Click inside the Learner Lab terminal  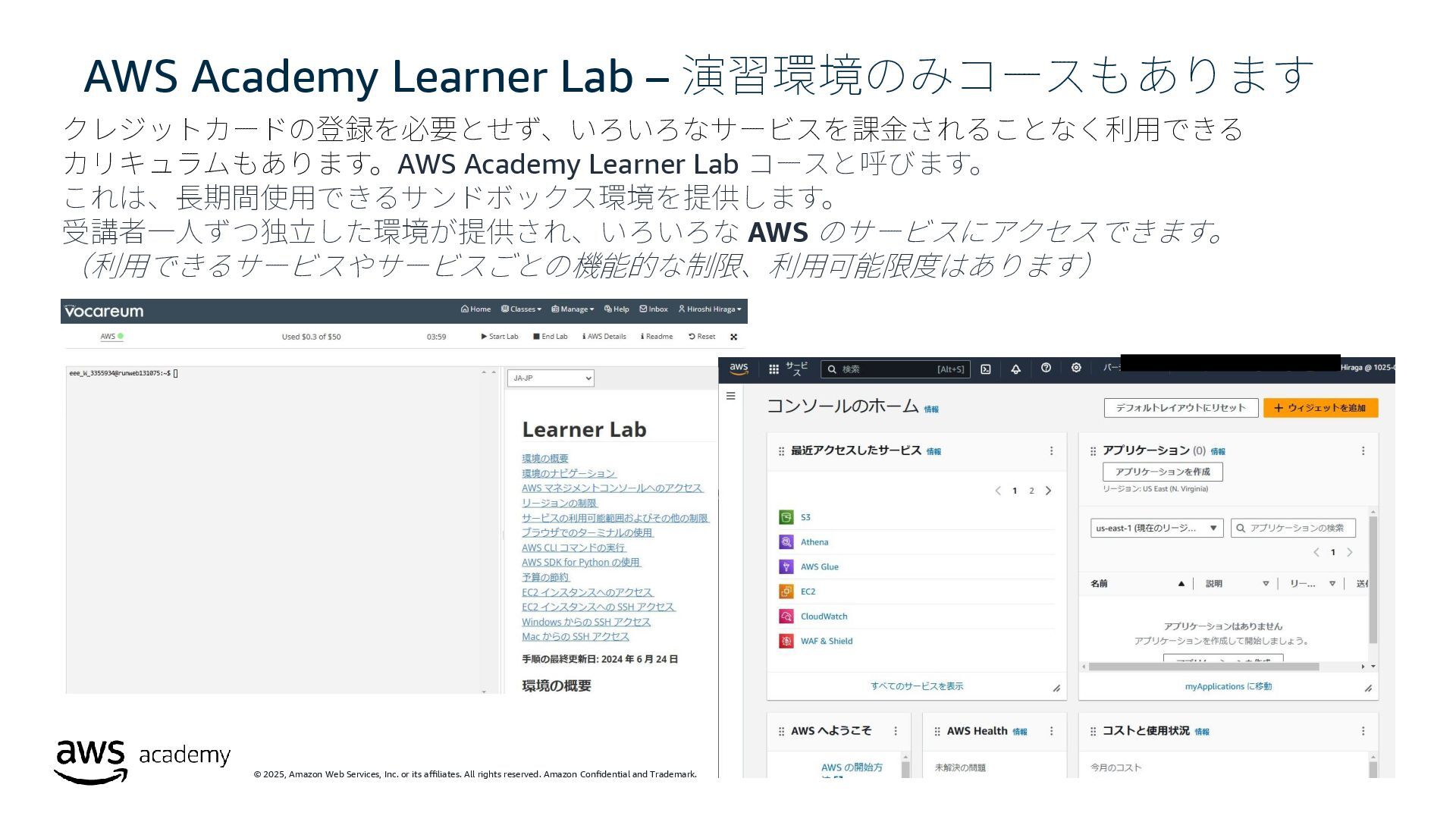[x=282, y=530]
